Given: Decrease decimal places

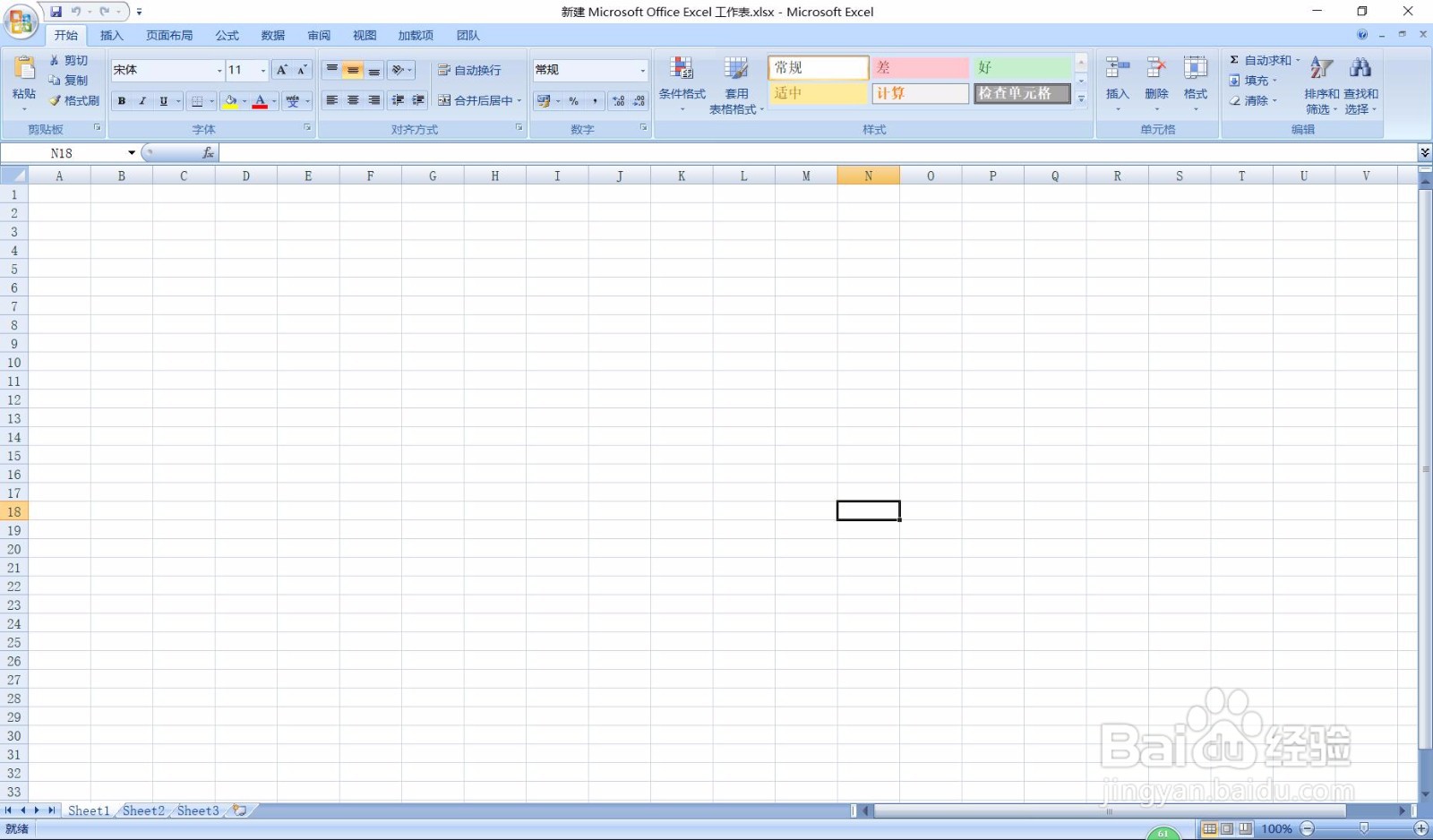Looking at the screenshot, I should (639, 101).
